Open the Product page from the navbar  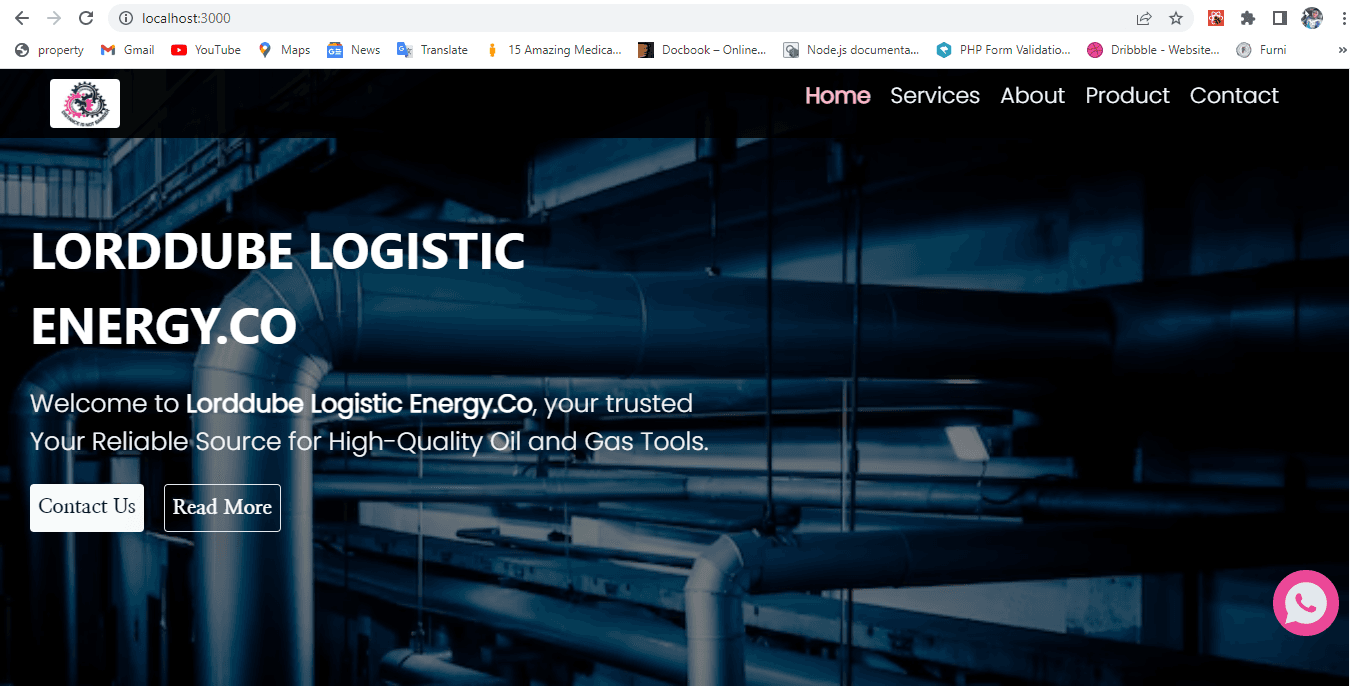(x=1127, y=95)
